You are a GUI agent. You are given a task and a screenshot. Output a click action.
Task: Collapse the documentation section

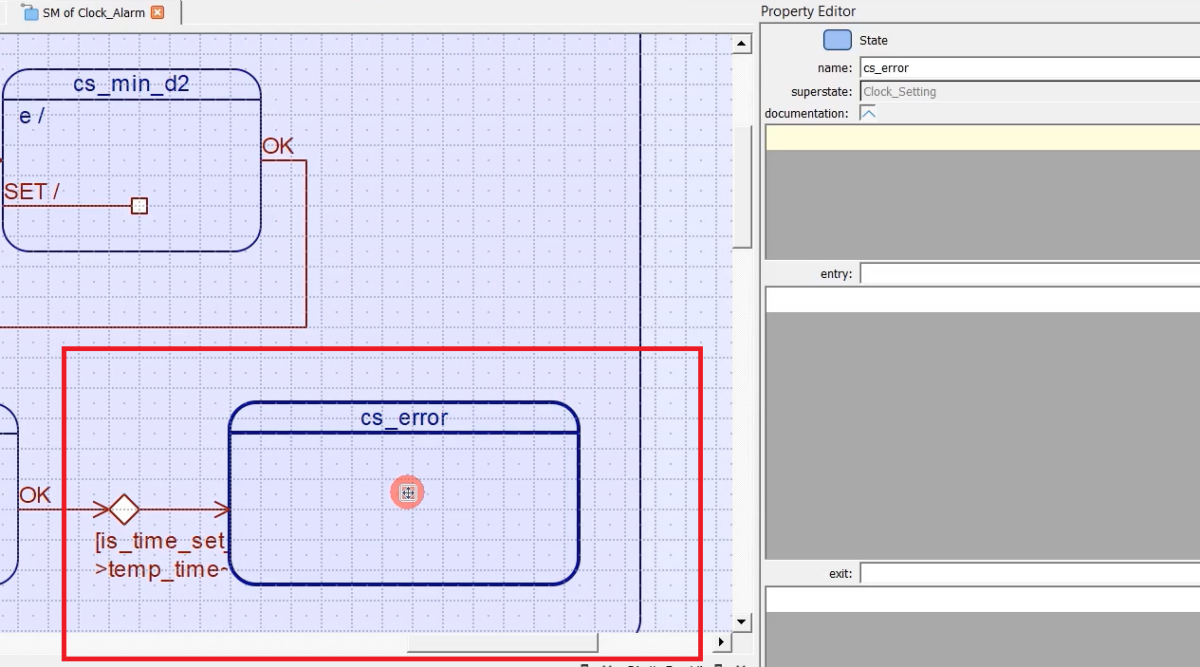867,113
